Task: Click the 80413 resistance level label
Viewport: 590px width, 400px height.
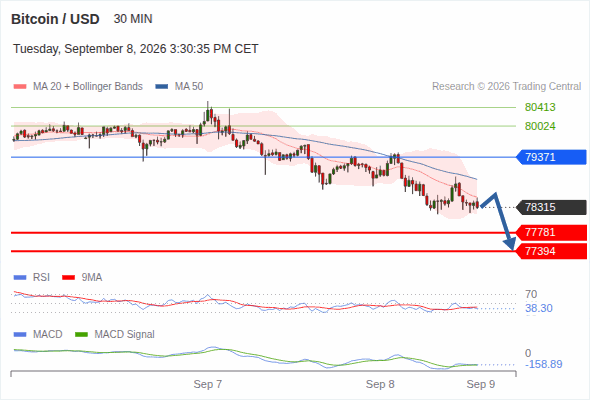Action: pyautogui.click(x=540, y=107)
